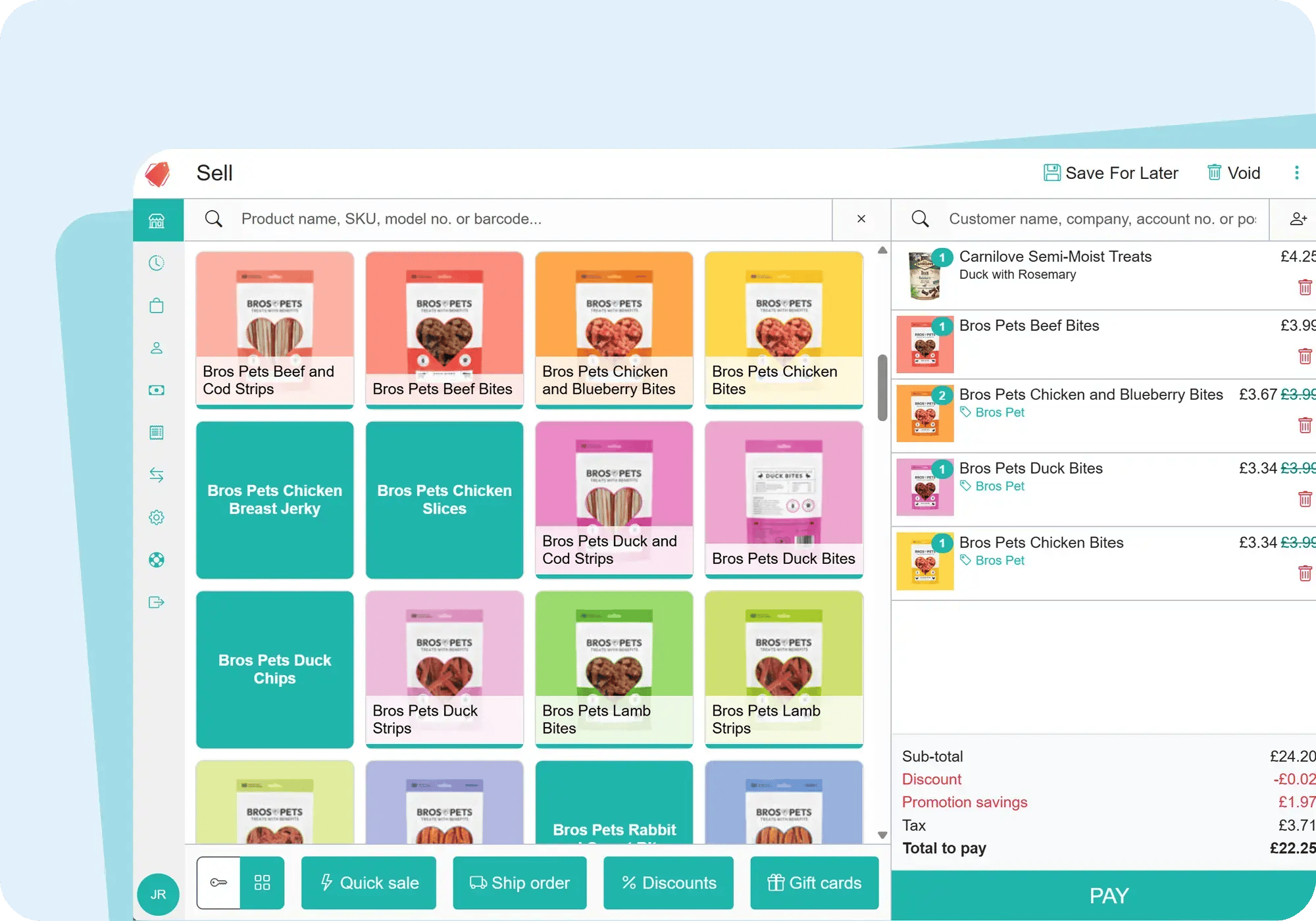
Task: Delete Bros Pets Beef Bites from cart
Action: click(x=1304, y=357)
